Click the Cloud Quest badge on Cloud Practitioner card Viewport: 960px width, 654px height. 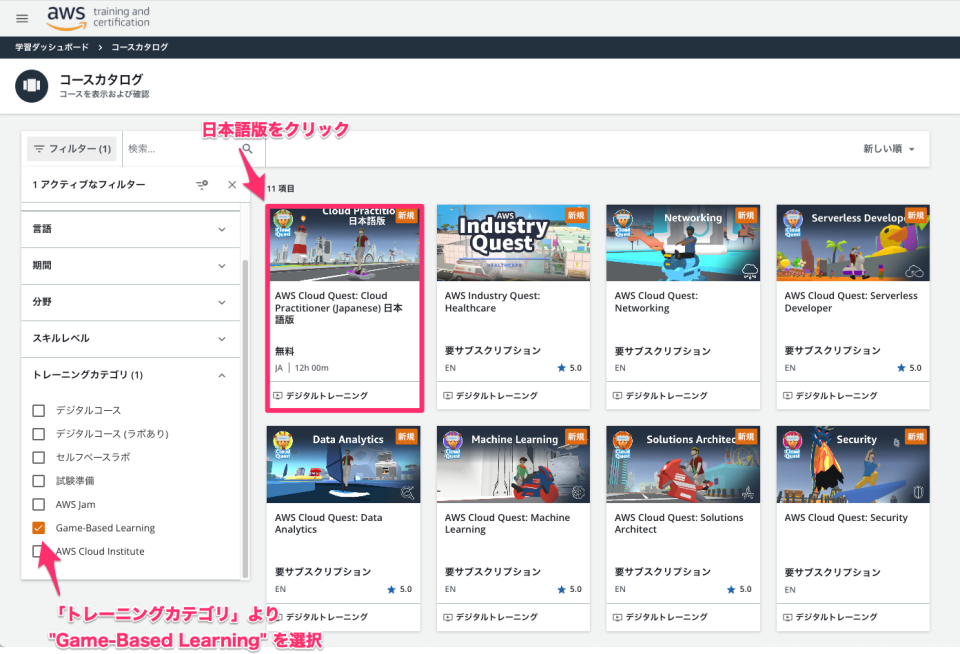(283, 224)
